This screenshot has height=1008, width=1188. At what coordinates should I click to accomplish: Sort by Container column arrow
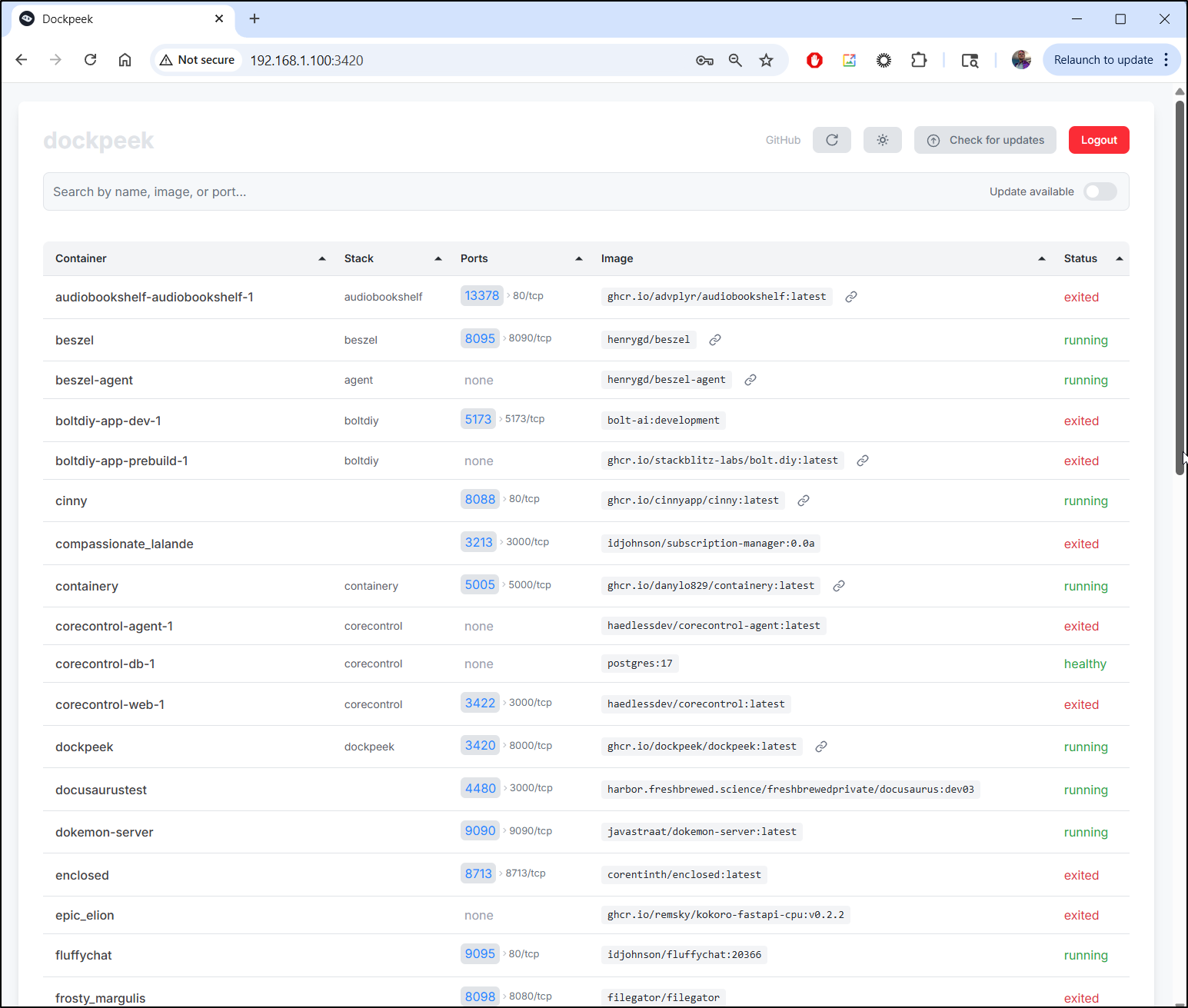322,258
